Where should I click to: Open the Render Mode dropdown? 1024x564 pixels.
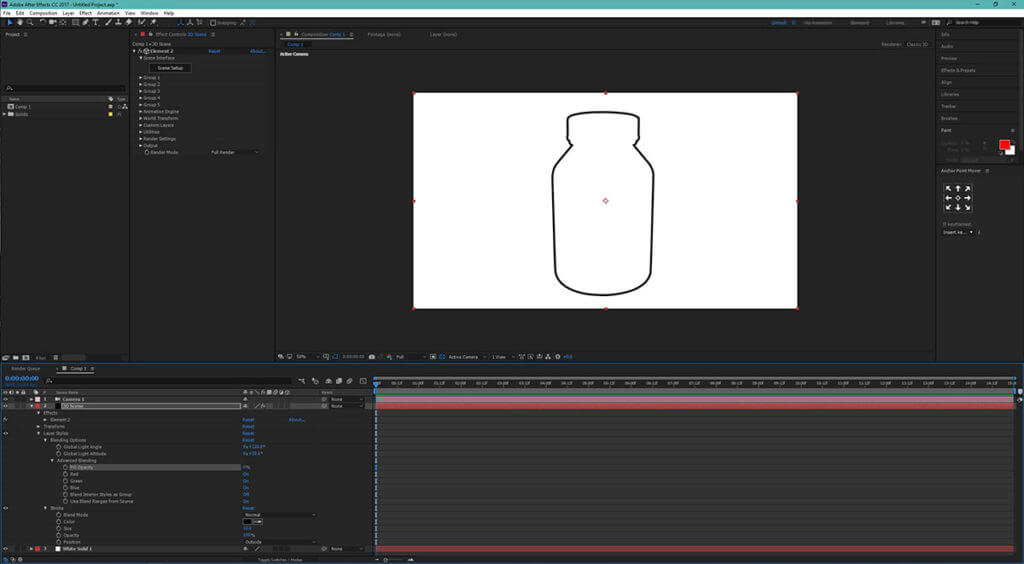pos(234,152)
